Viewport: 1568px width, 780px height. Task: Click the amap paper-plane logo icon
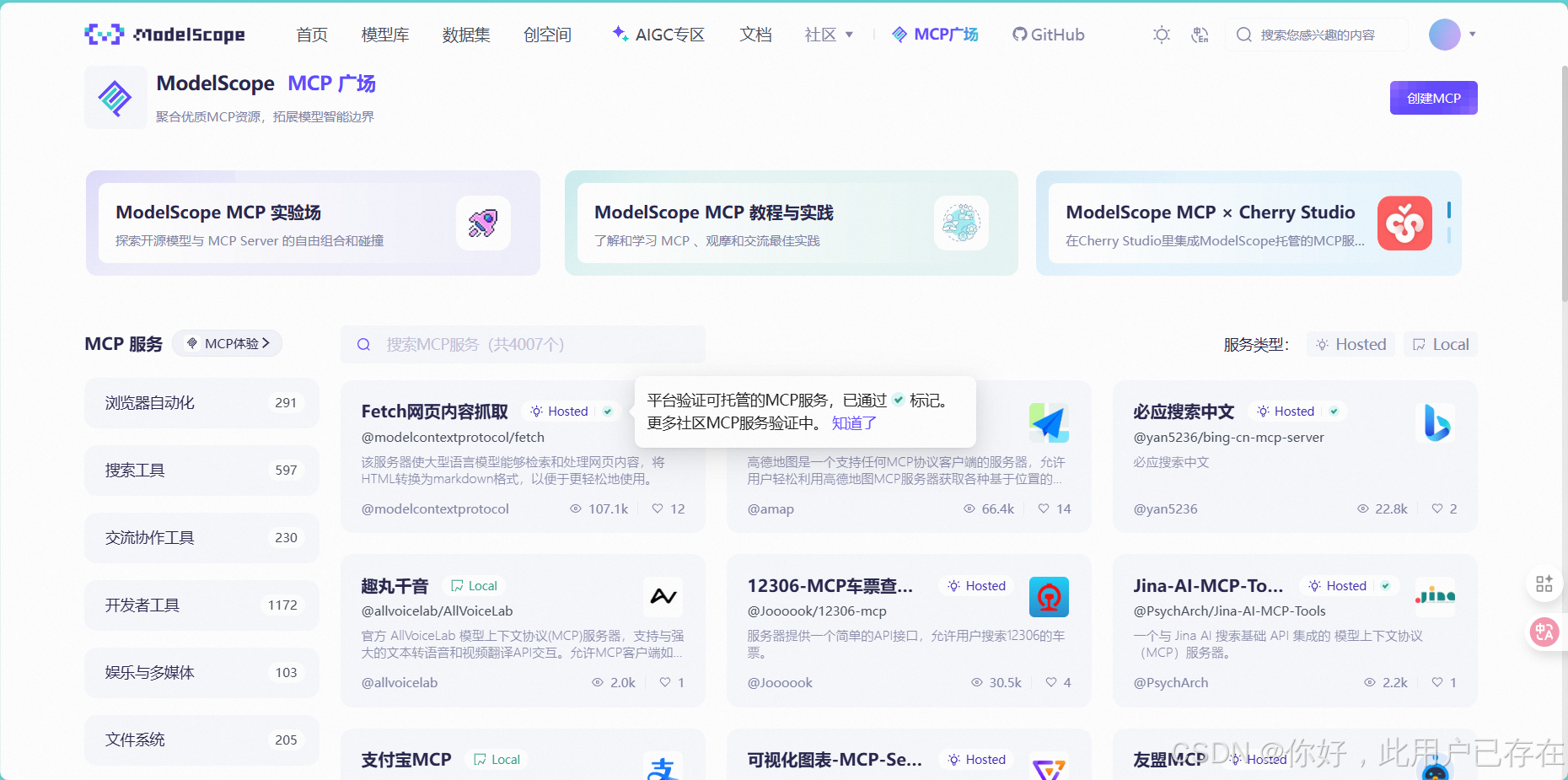pos(1049,422)
